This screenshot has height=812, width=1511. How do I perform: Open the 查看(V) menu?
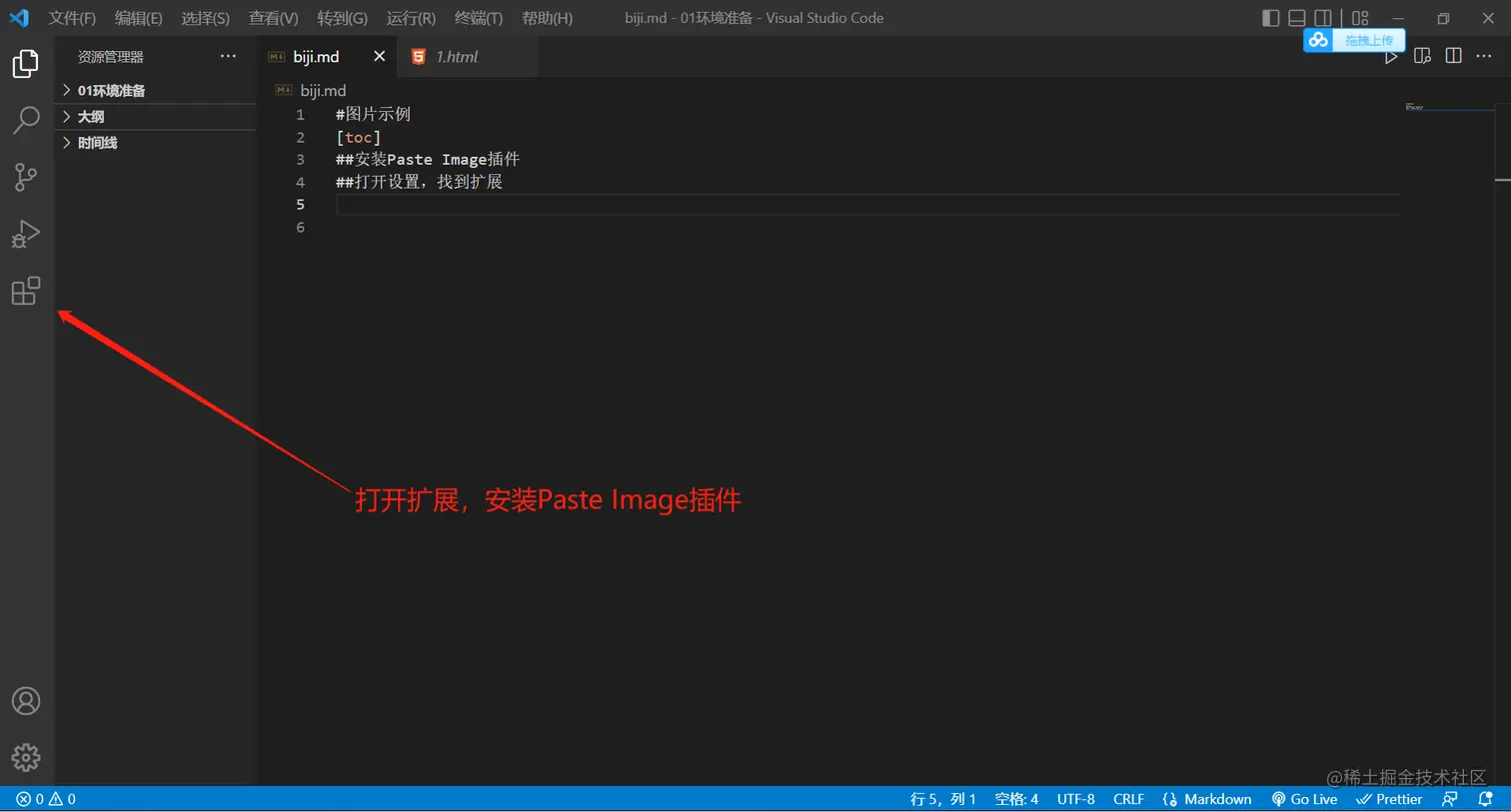click(x=273, y=18)
